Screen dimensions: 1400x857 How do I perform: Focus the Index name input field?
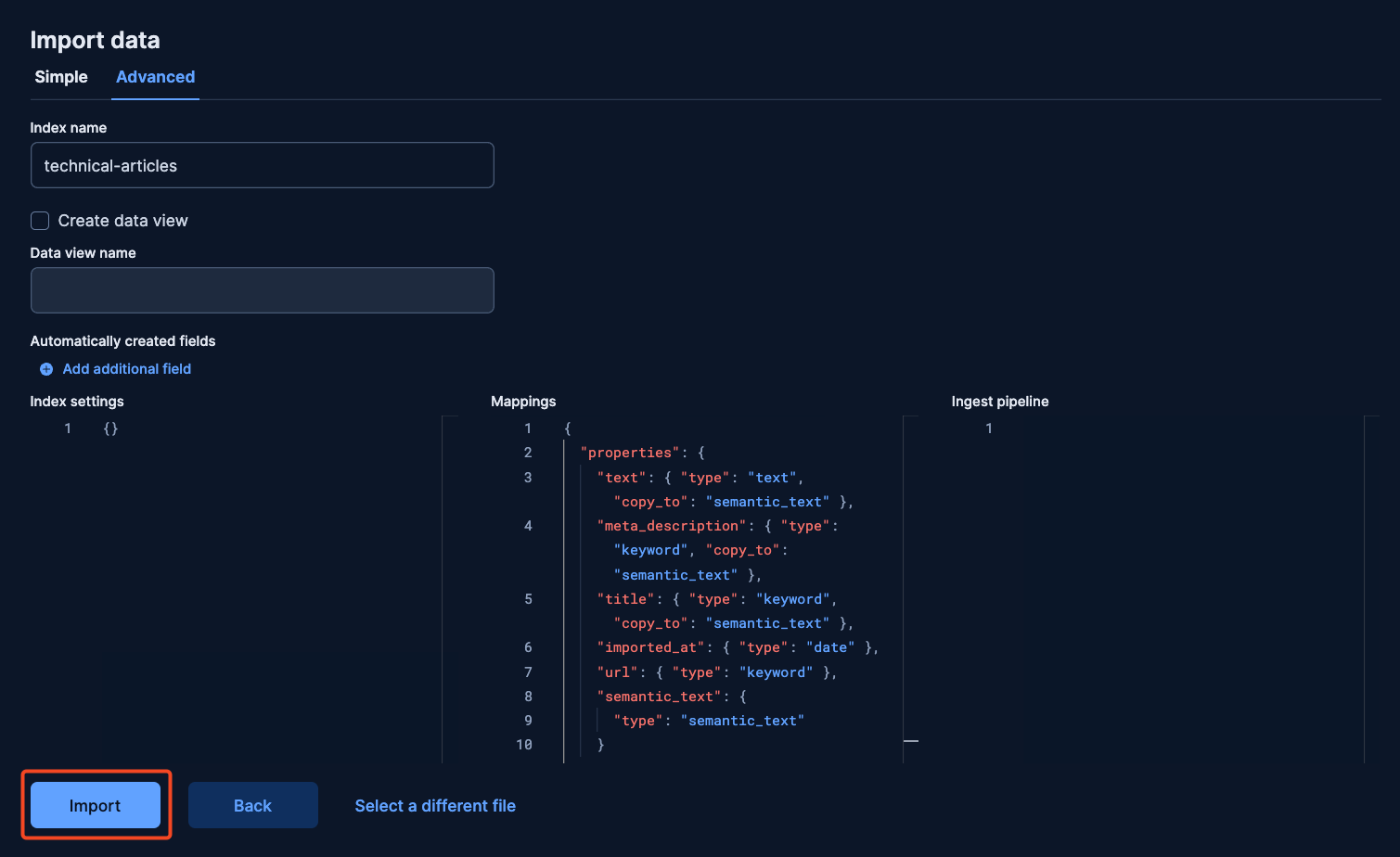(x=263, y=165)
